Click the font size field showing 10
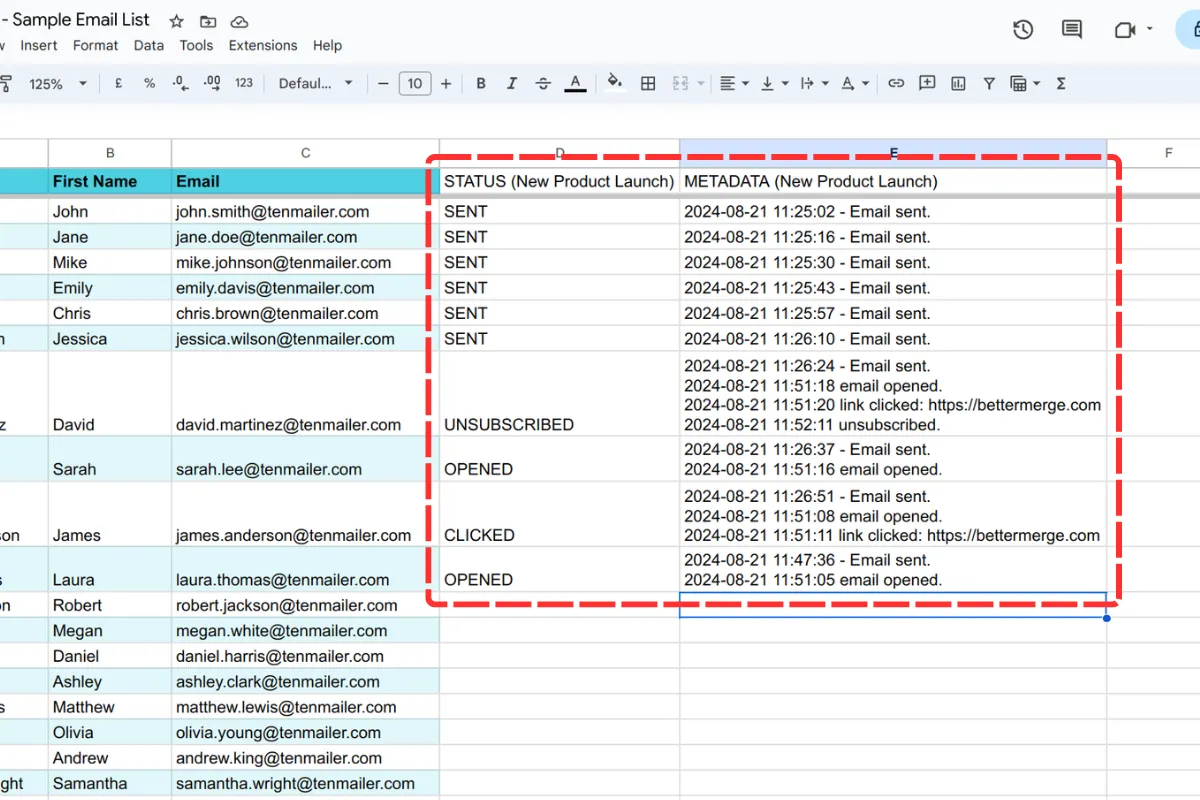Screen dimensions: 1200x800 (x=415, y=83)
